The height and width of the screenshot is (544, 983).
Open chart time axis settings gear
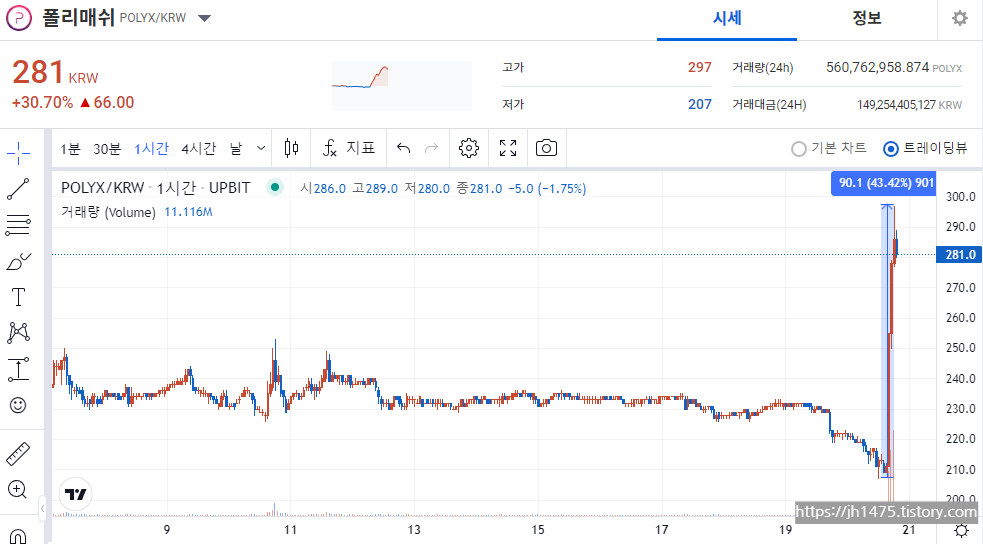[961, 530]
